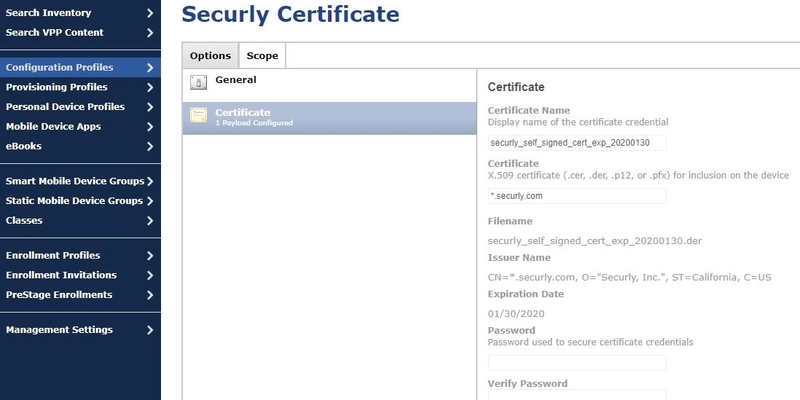Open Provisioning Profiles section

coord(80,87)
